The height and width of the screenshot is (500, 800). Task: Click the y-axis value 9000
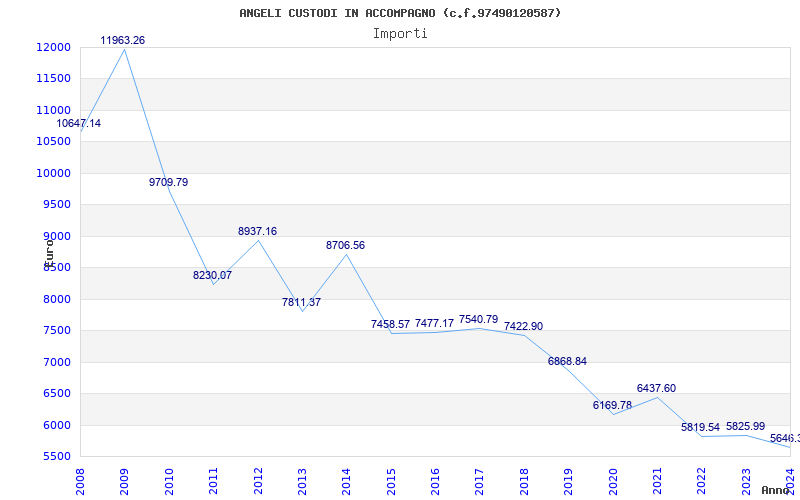pyautogui.click(x=56, y=236)
